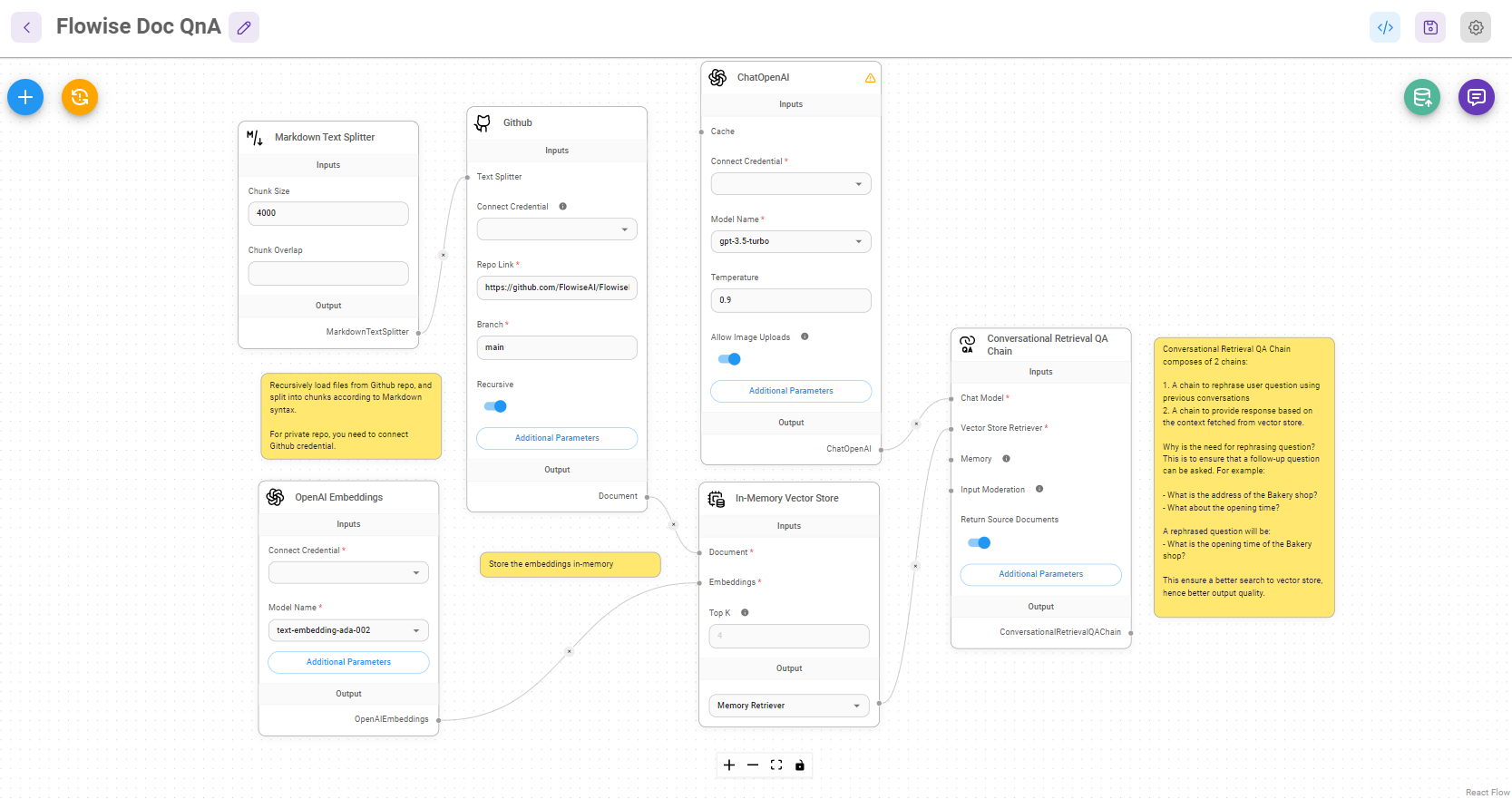Delete edge from Document to vector store
The height and width of the screenshot is (799, 1512).
[673, 524]
